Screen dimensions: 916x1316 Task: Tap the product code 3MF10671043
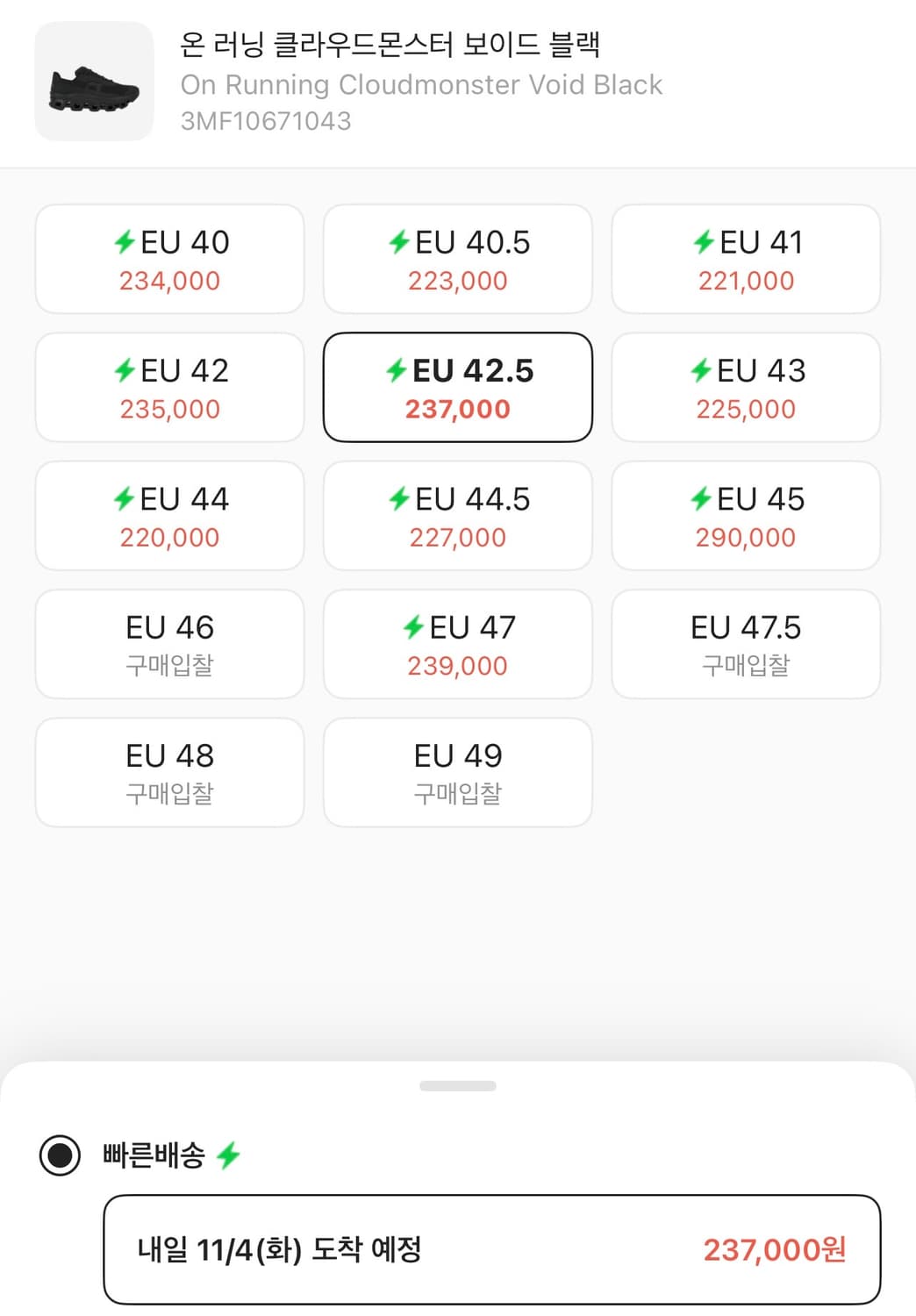coord(266,121)
